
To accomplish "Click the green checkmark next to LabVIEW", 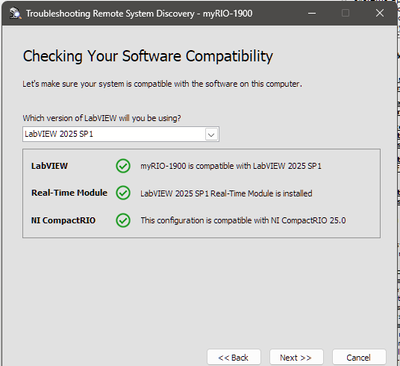I will point(123,166).
